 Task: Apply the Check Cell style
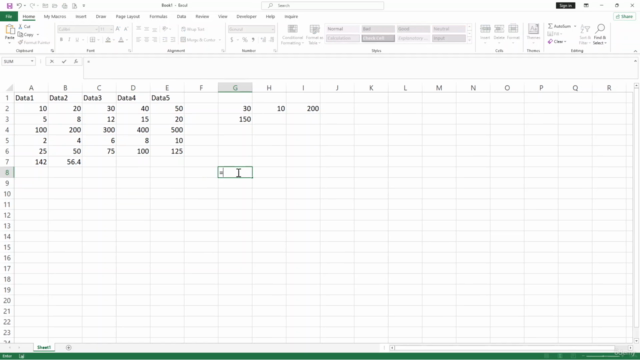click(x=378, y=38)
